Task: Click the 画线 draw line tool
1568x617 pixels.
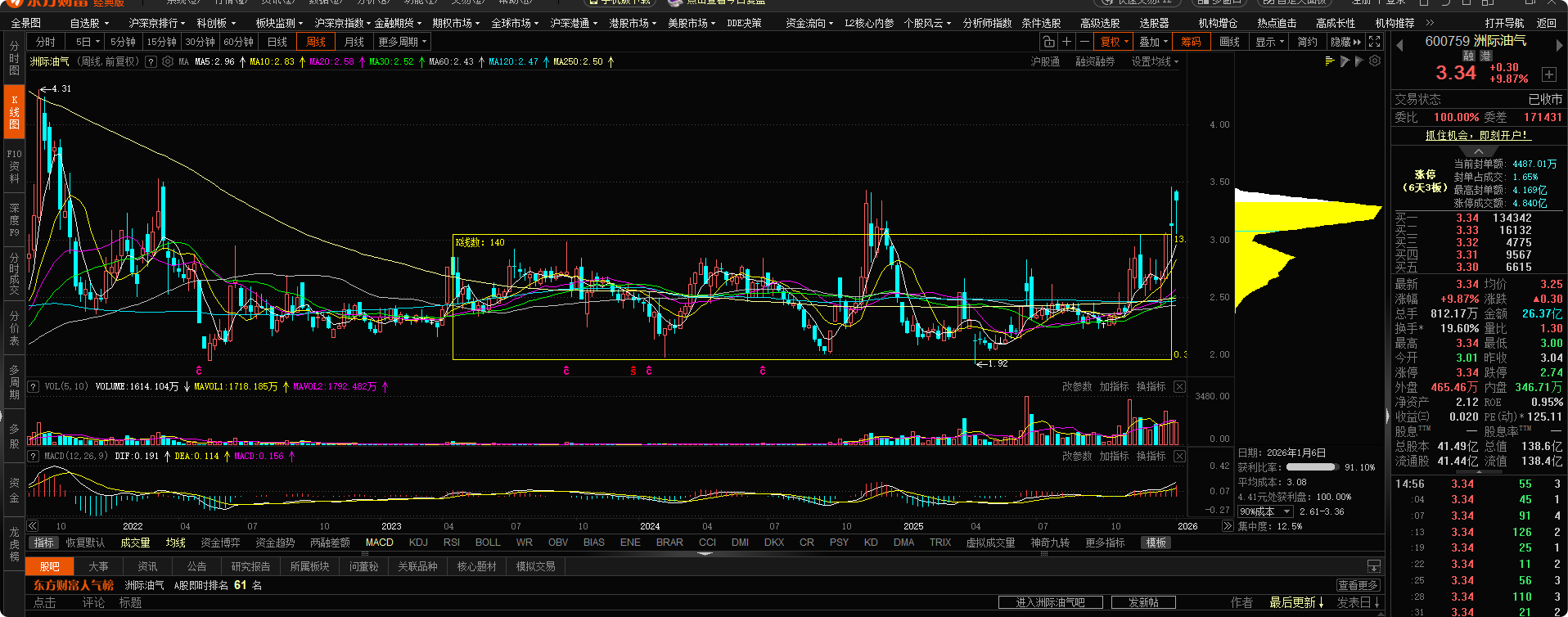Action: [x=1229, y=42]
